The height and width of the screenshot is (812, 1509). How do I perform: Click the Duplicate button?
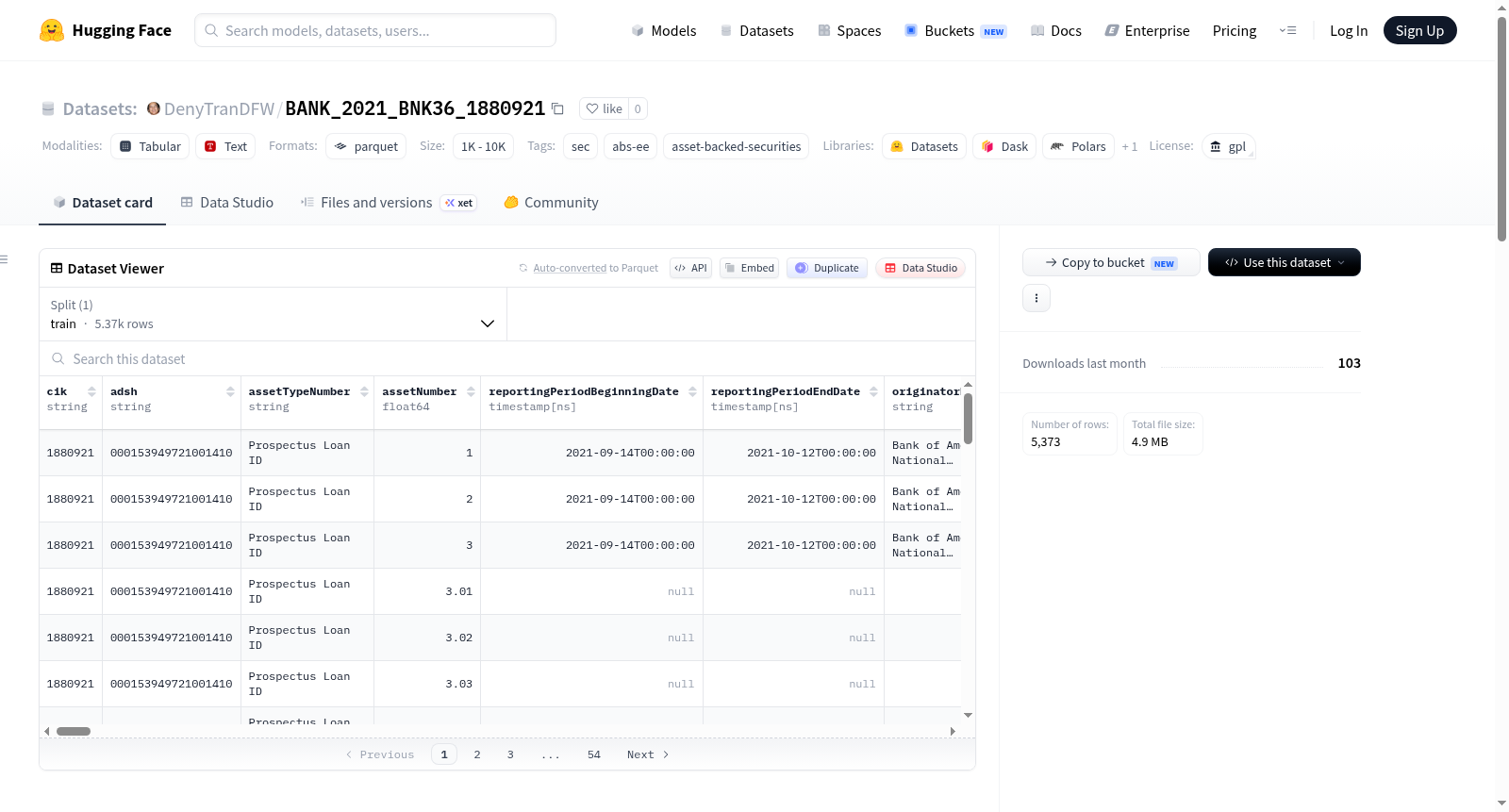coord(827,268)
